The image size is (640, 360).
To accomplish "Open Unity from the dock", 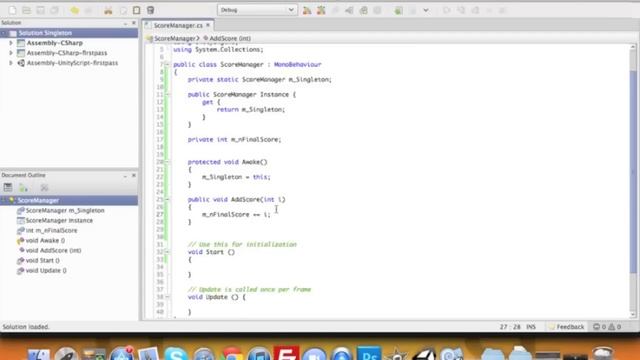I will 424,354.
